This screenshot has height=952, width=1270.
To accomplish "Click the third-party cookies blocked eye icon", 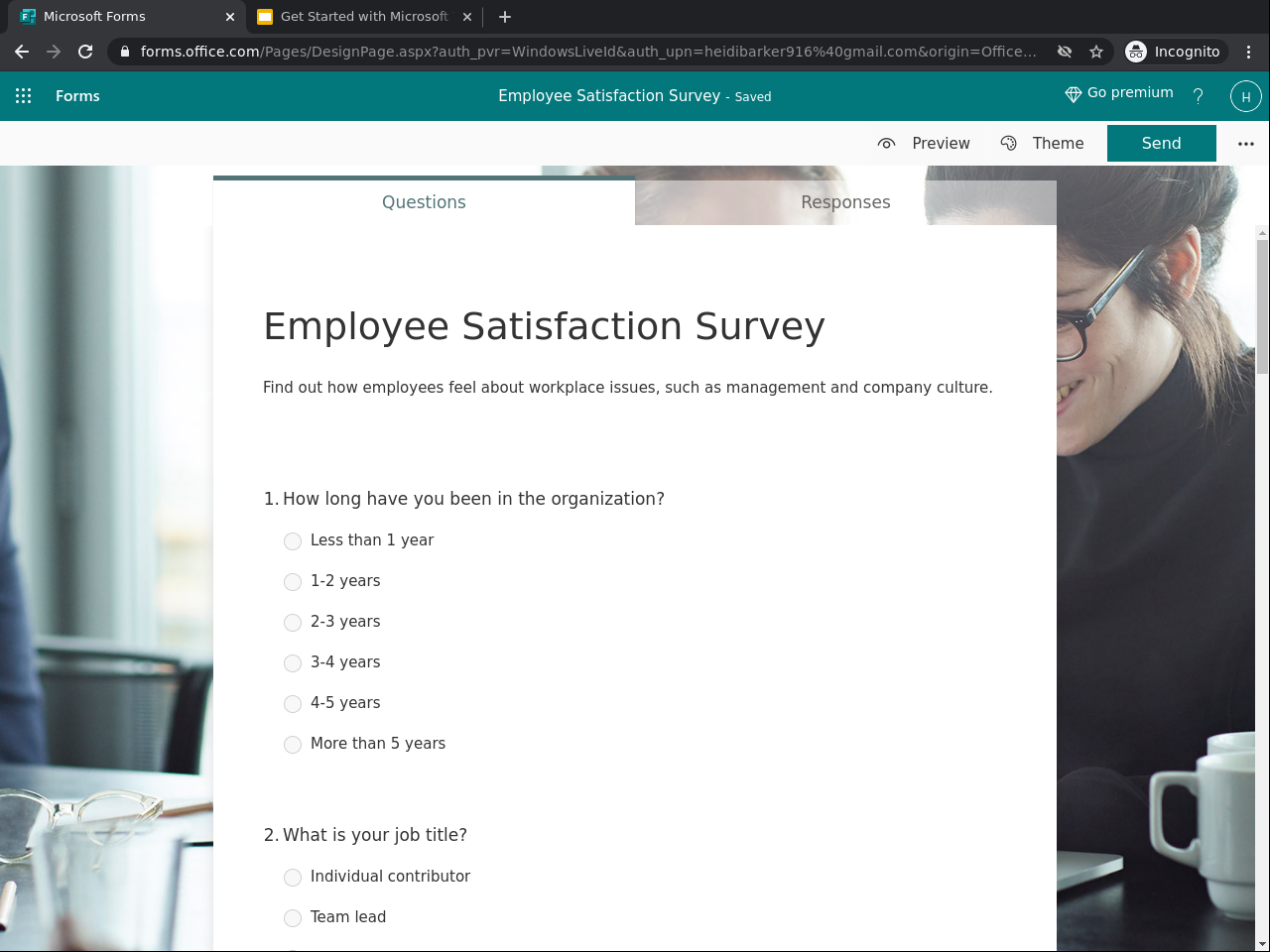I will point(1065,52).
